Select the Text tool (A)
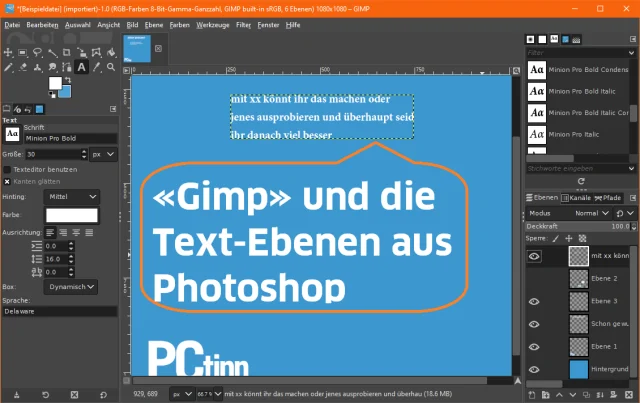The height and width of the screenshot is (403, 640). click(82, 67)
